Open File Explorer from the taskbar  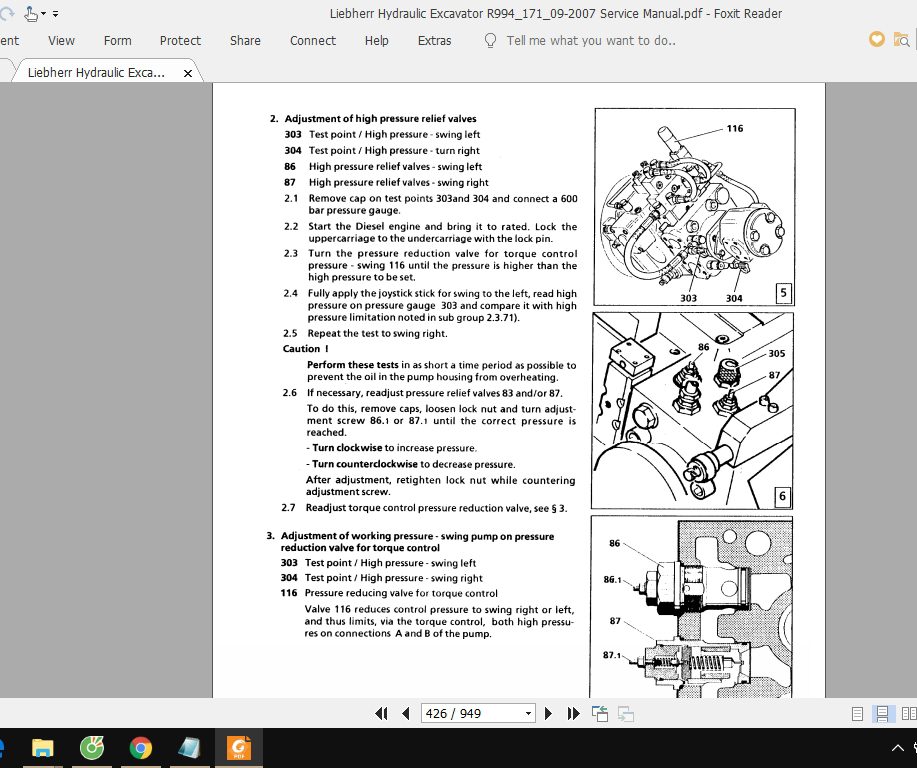click(43, 748)
